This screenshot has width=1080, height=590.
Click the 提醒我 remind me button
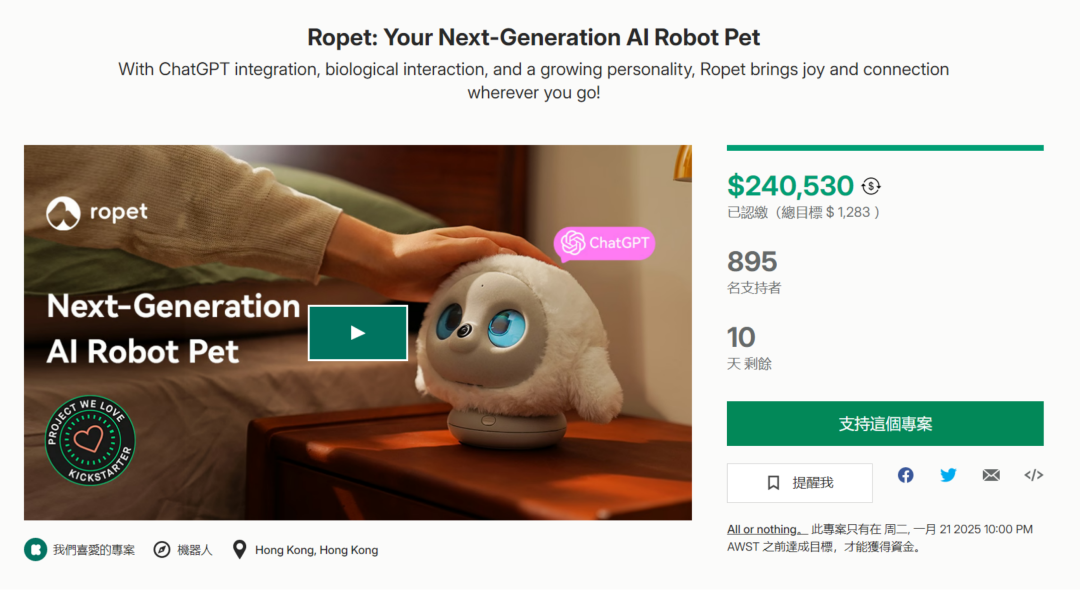click(x=800, y=483)
